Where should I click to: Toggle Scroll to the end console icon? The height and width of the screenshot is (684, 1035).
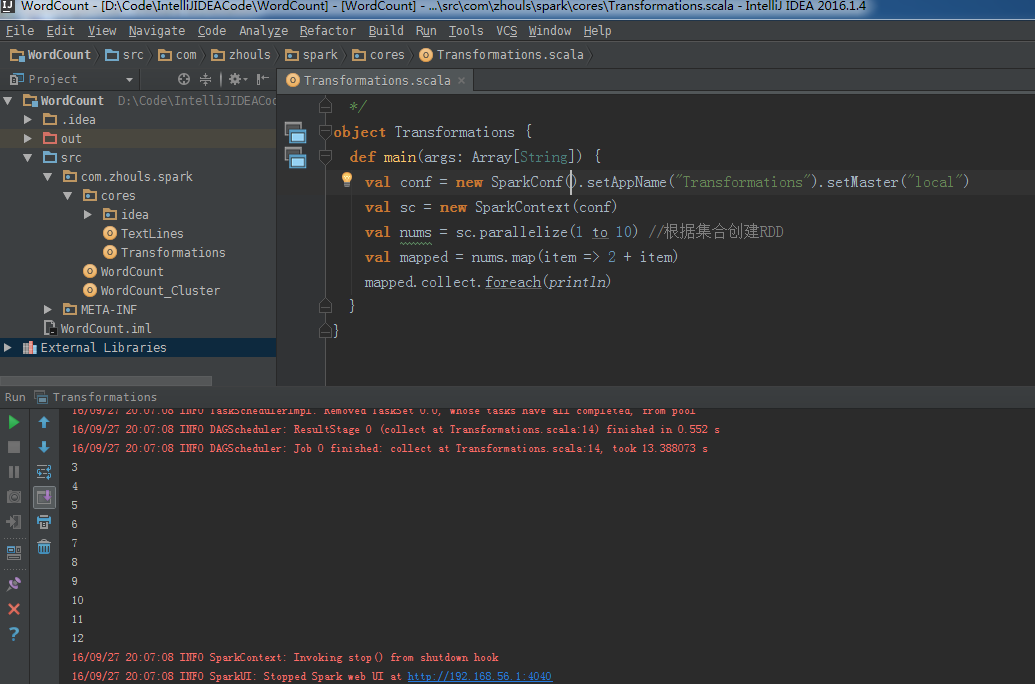click(x=44, y=497)
